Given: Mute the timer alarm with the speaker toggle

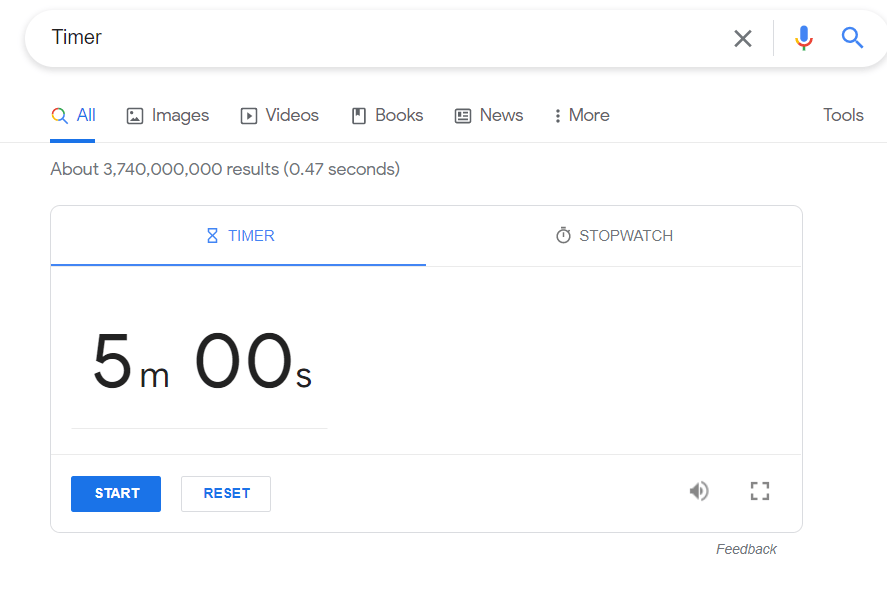Looking at the screenshot, I should tap(699, 491).
